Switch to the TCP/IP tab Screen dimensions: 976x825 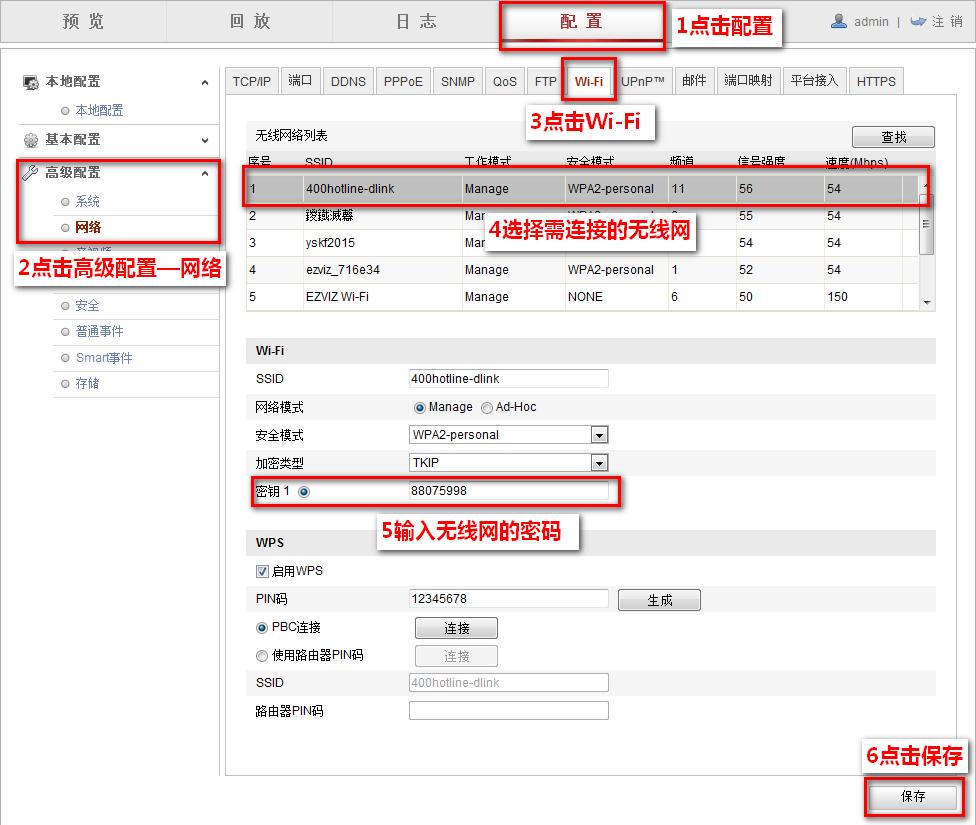pyautogui.click(x=251, y=81)
